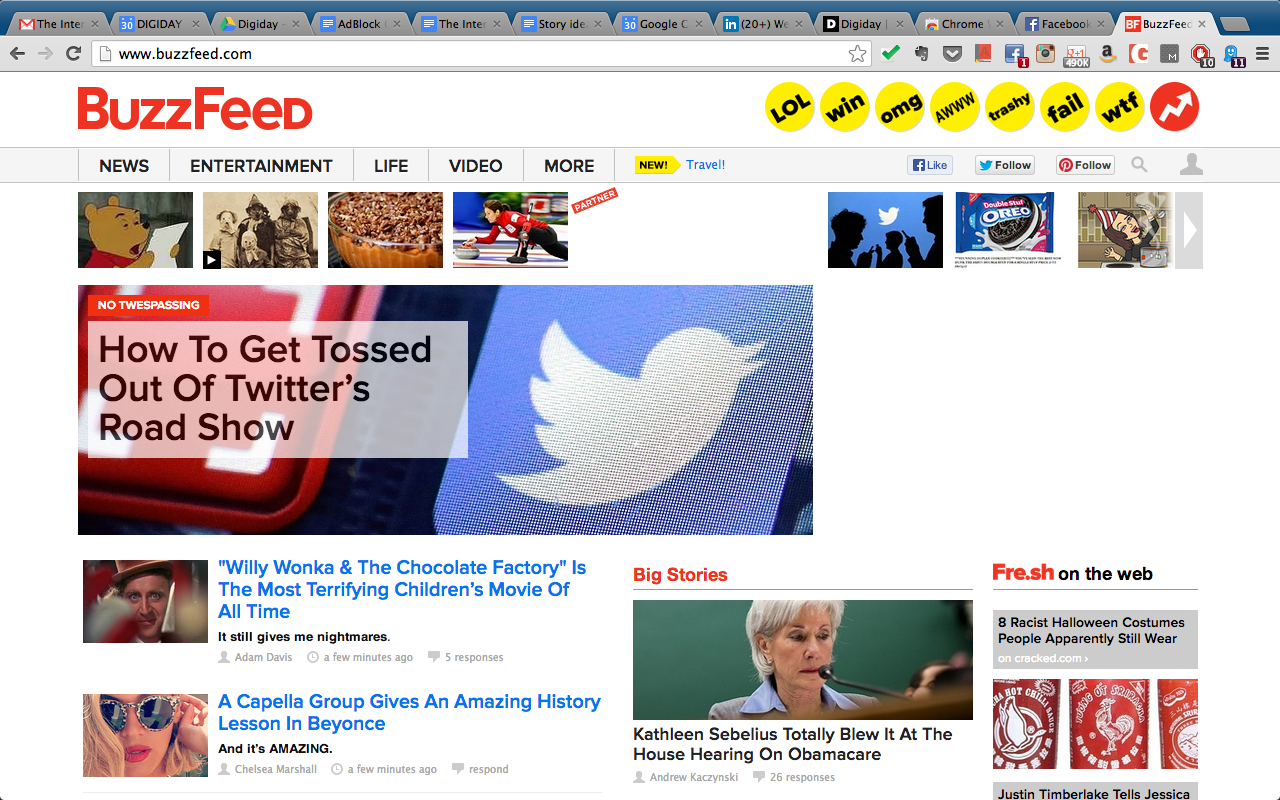
Task: Open the AdBlock stop-hand extension
Action: click(1201, 54)
